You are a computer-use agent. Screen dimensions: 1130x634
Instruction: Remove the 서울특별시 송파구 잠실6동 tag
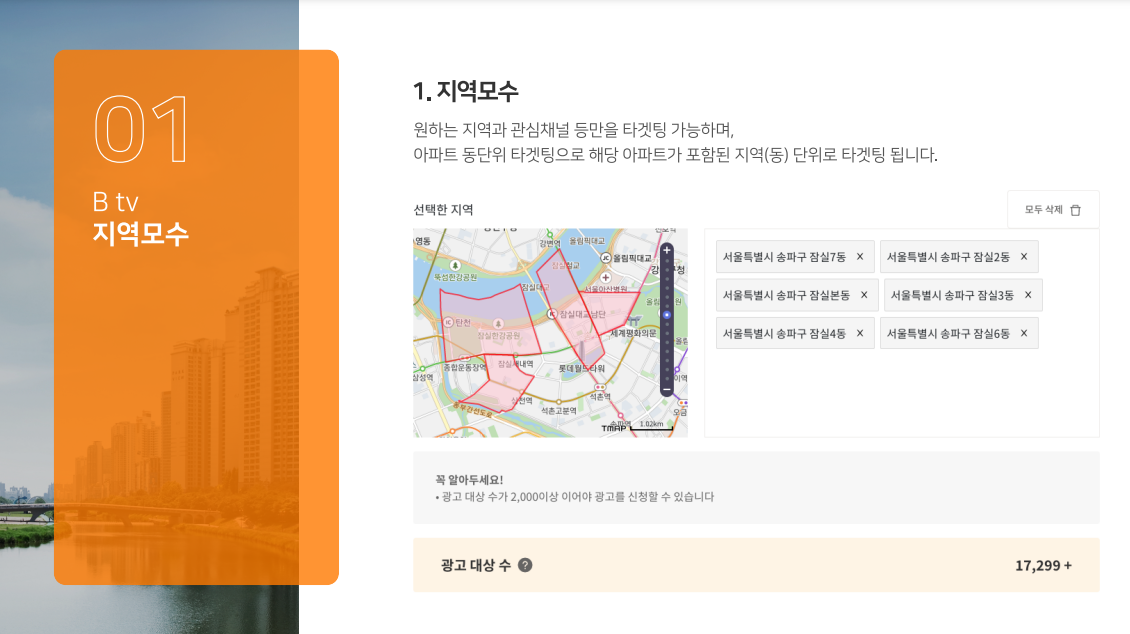click(1024, 333)
